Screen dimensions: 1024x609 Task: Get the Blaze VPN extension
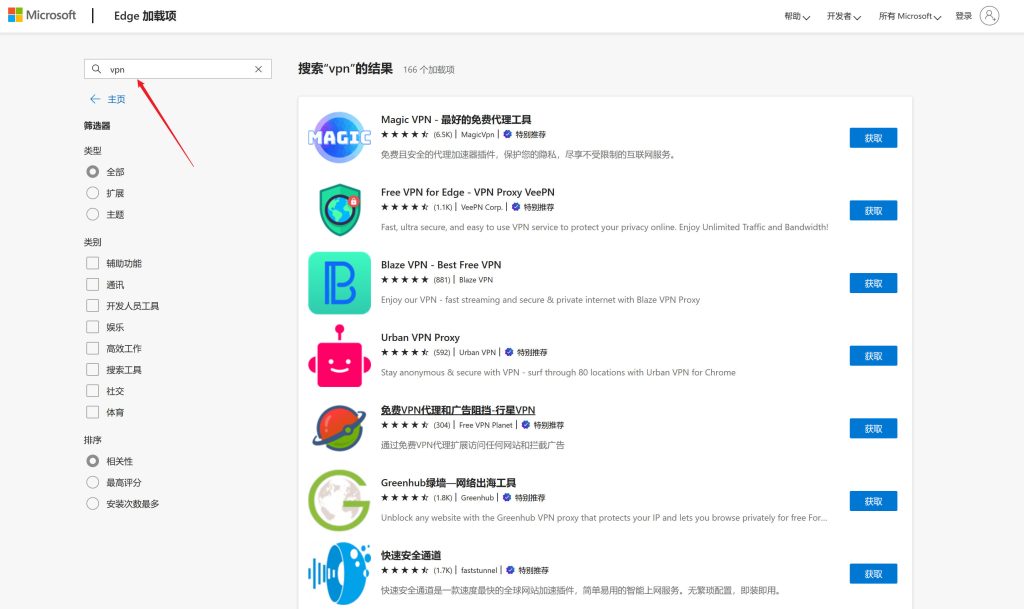(873, 283)
